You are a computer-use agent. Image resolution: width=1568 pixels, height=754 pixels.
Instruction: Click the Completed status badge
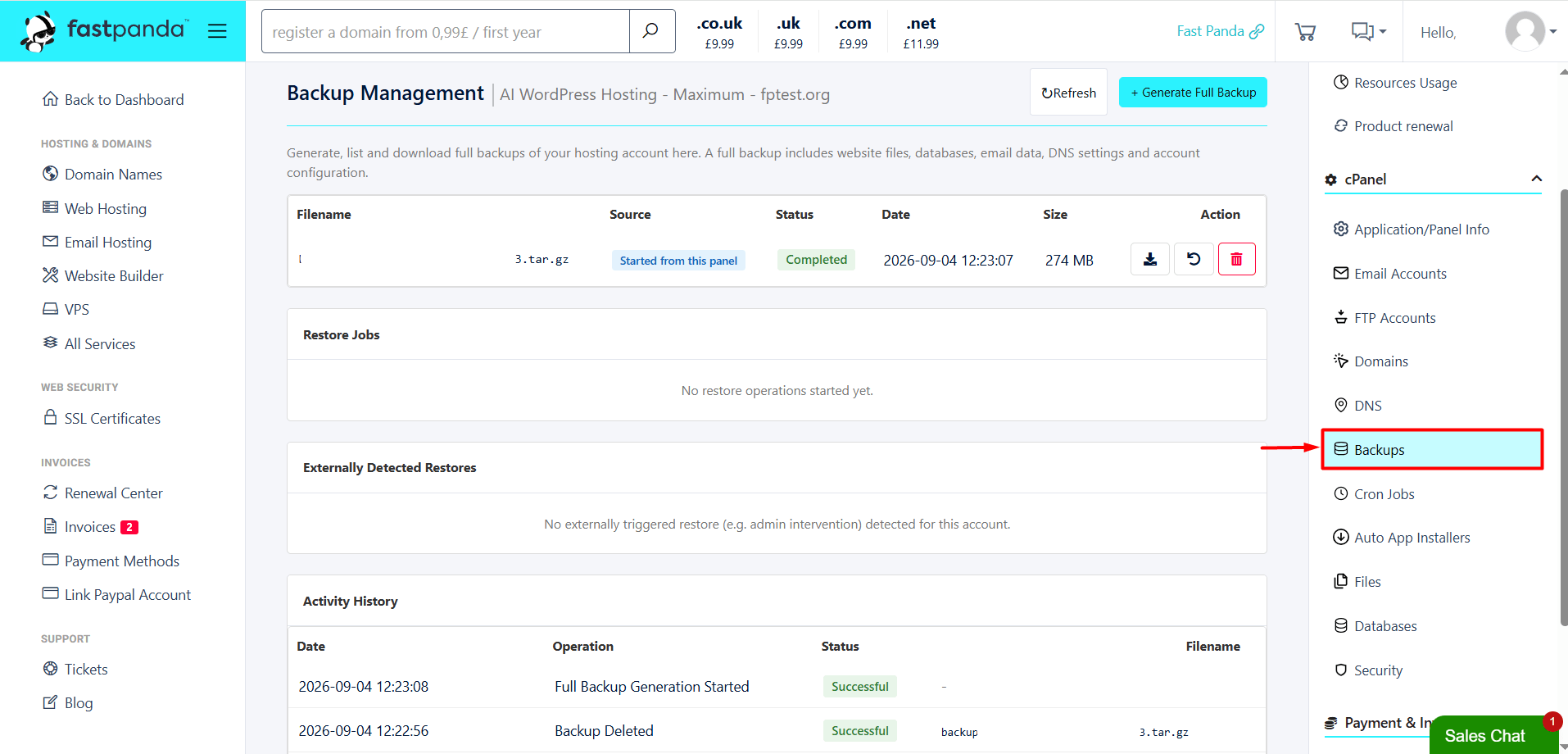point(816,259)
